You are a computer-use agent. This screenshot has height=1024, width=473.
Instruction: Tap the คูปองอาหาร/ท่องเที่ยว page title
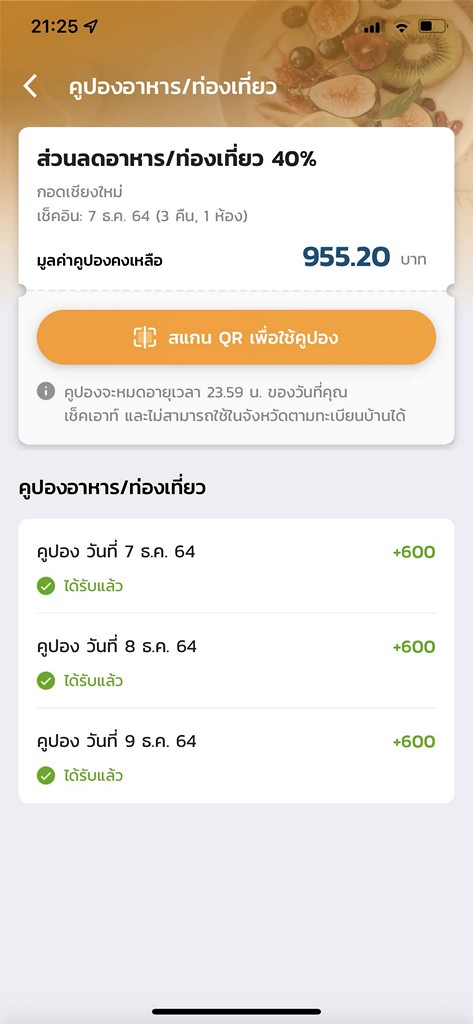pyautogui.click(x=172, y=87)
